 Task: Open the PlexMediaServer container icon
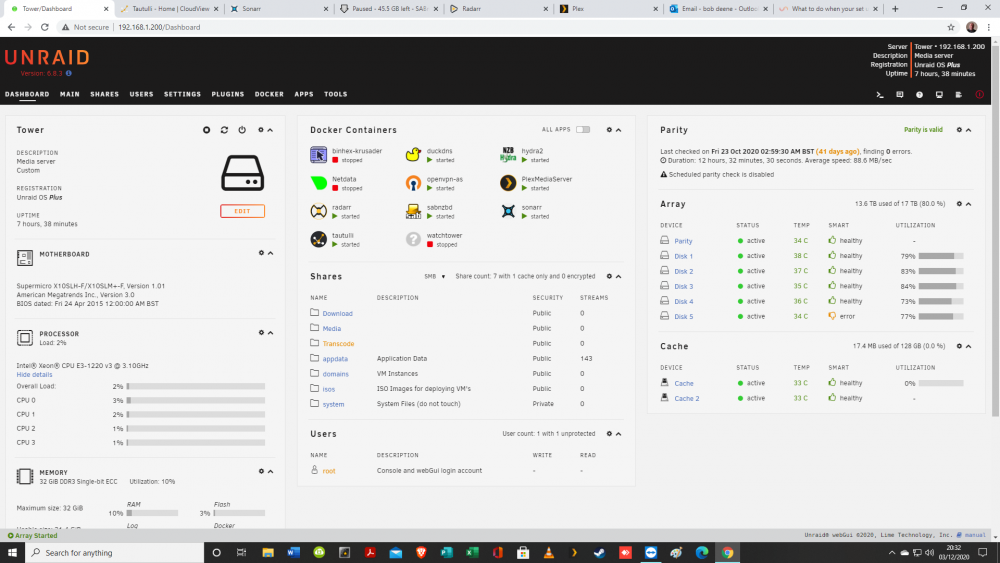click(508, 183)
